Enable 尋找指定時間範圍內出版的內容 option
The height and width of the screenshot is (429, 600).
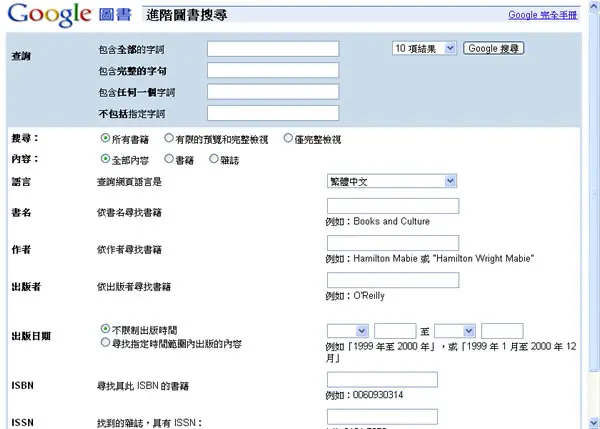[x=105, y=343]
